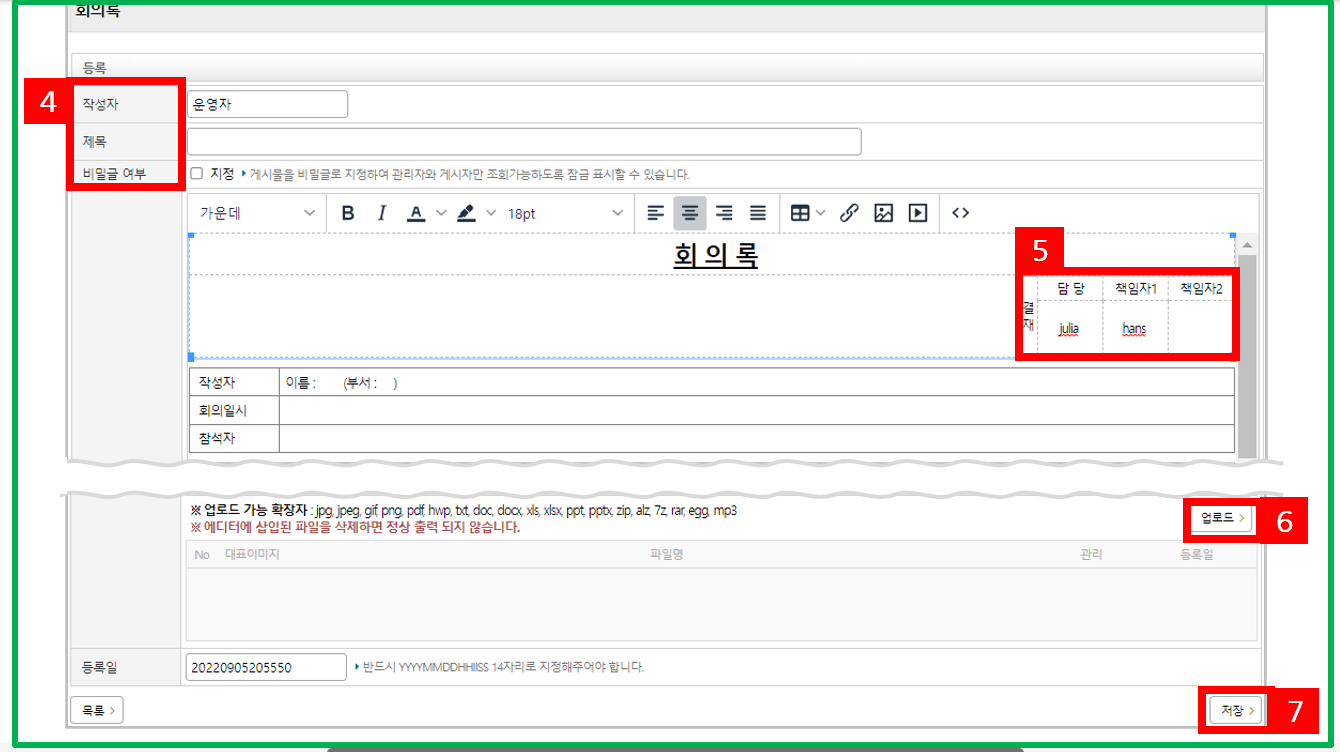Align text to the right

(724, 213)
